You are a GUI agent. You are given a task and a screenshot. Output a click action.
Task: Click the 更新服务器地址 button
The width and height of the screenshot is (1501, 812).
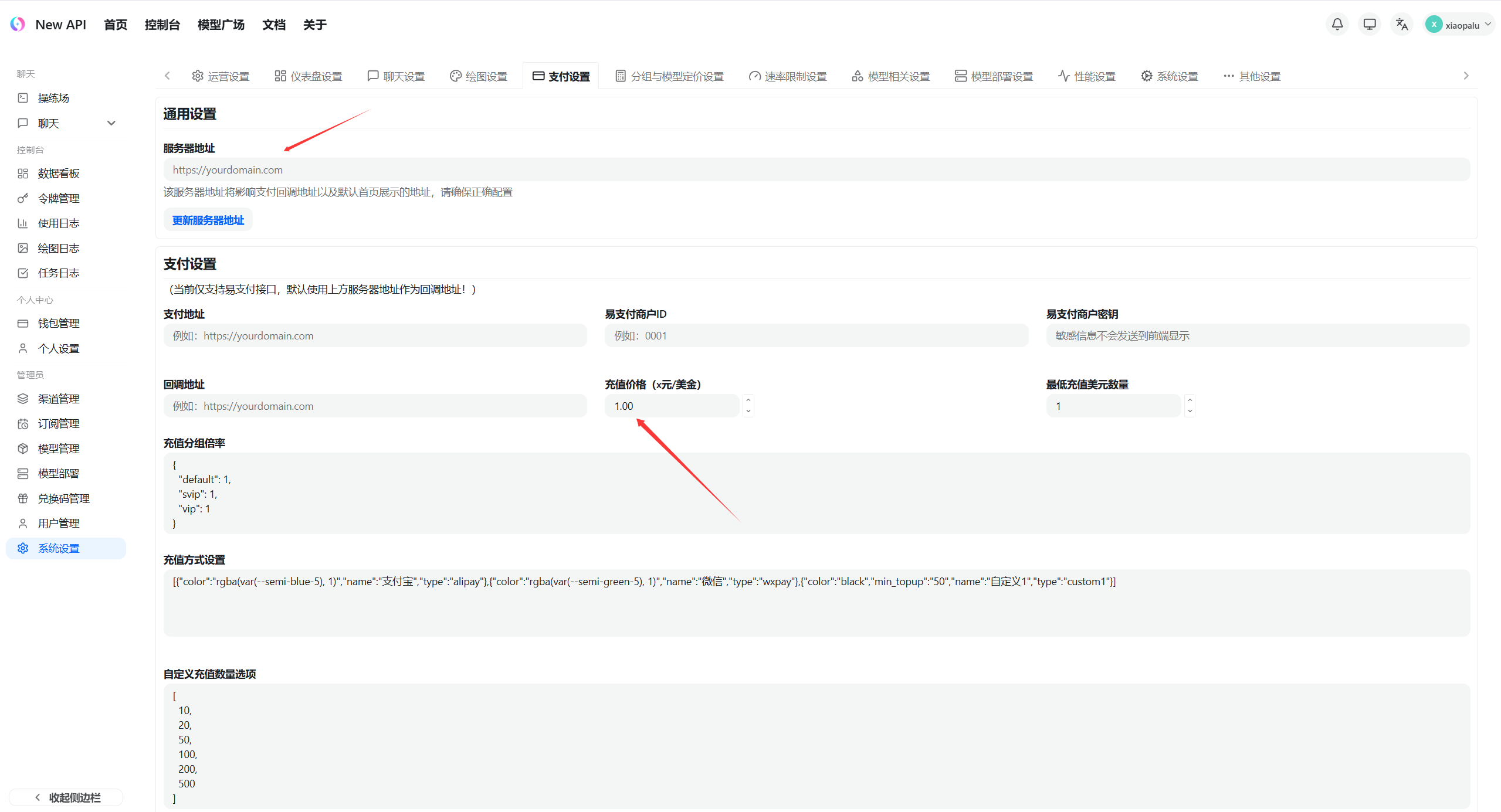pos(208,220)
